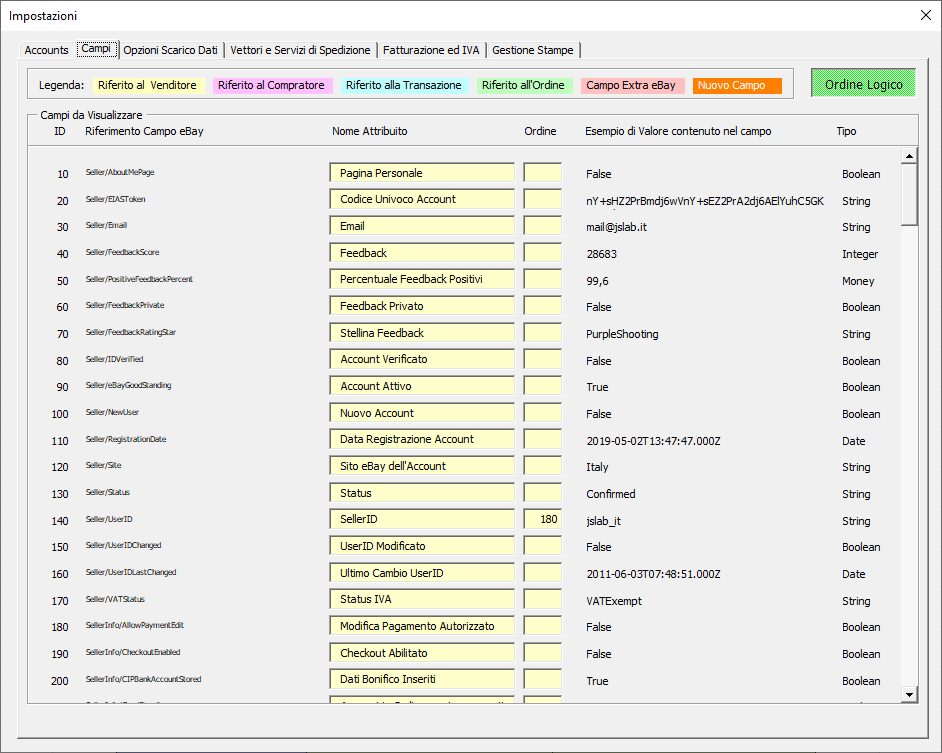Click the Email attribute name field

click(x=422, y=226)
